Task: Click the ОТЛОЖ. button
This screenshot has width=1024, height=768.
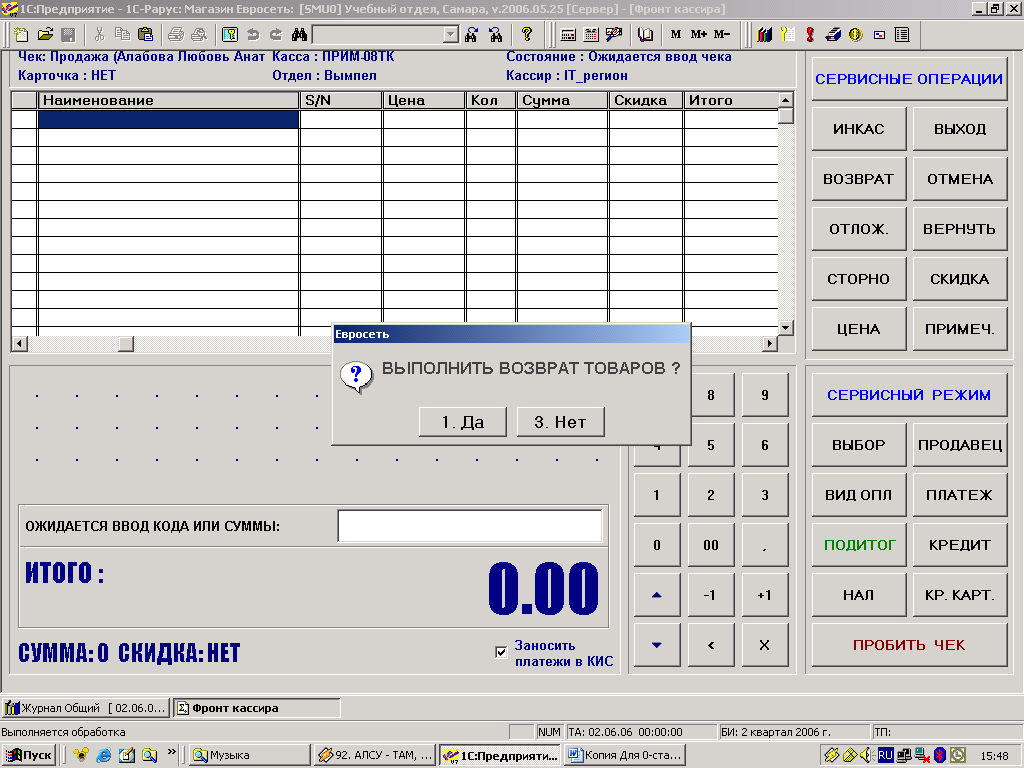Action: [859, 229]
